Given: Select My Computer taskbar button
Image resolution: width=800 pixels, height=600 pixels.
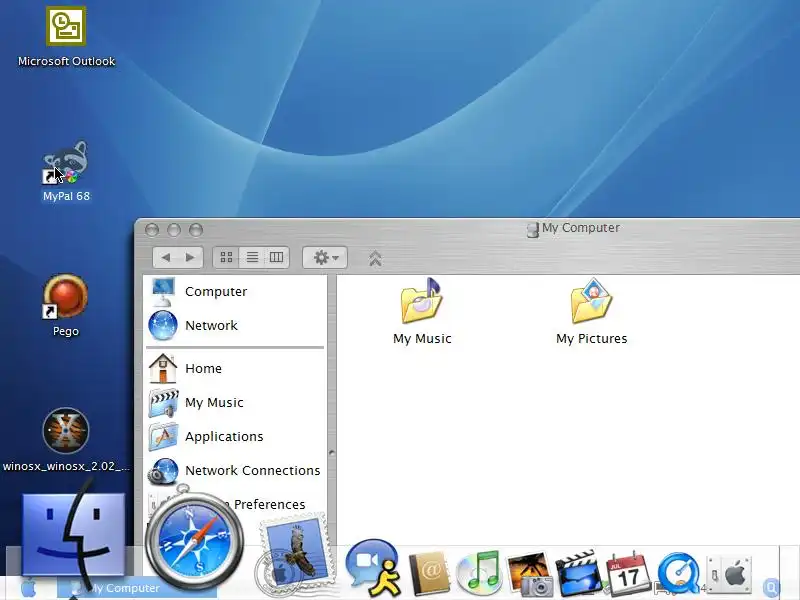Looking at the screenshot, I should (x=137, y=588).
